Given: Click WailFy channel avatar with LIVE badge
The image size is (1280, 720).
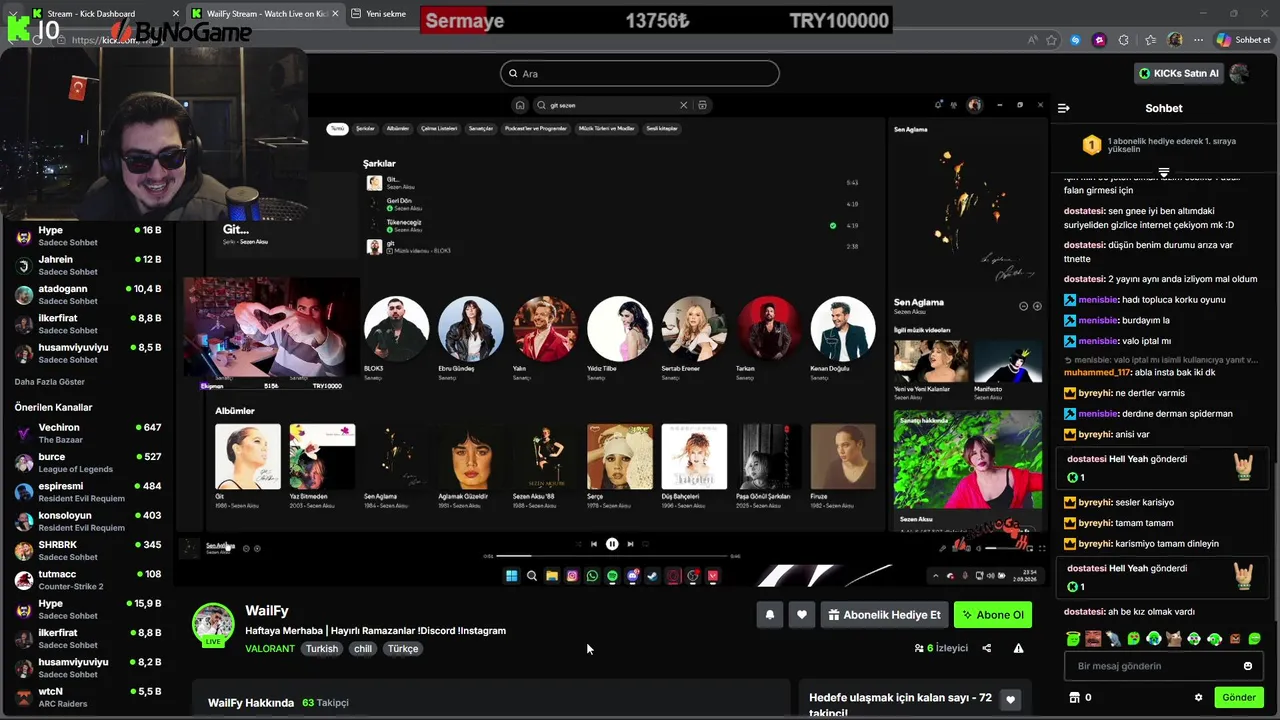Looking at the screenshot, I should point(213,625).
